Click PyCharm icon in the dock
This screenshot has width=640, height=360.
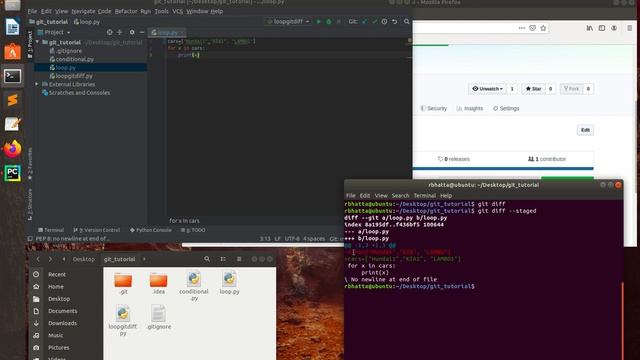[12, 173]
